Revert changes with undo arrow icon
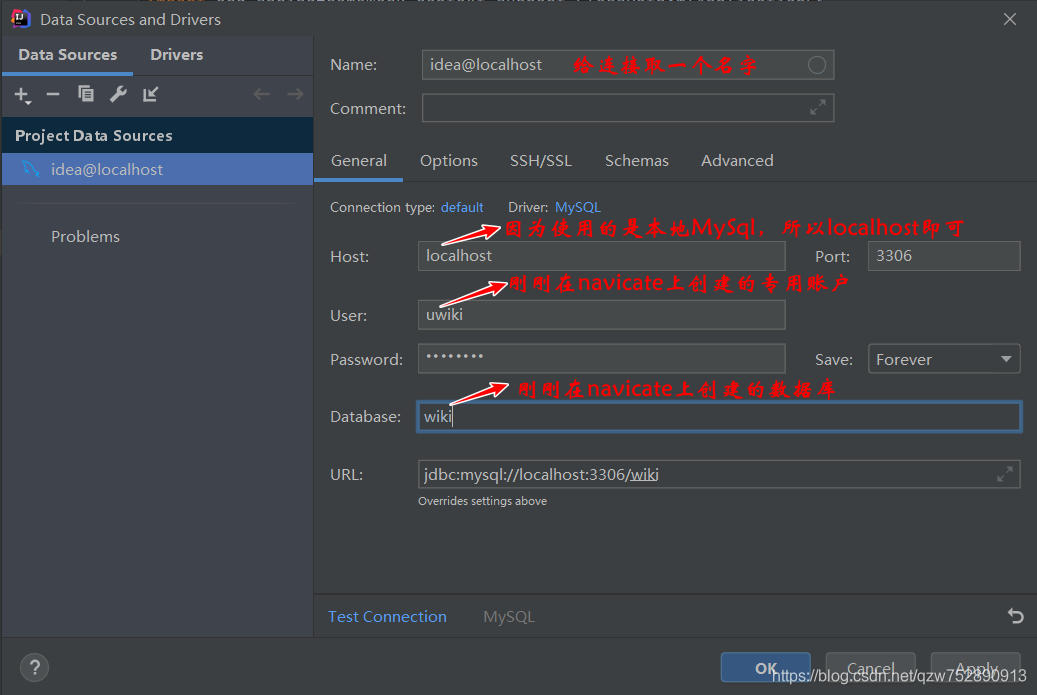Screen dimensions: 1037x695 pos(1015,616)
